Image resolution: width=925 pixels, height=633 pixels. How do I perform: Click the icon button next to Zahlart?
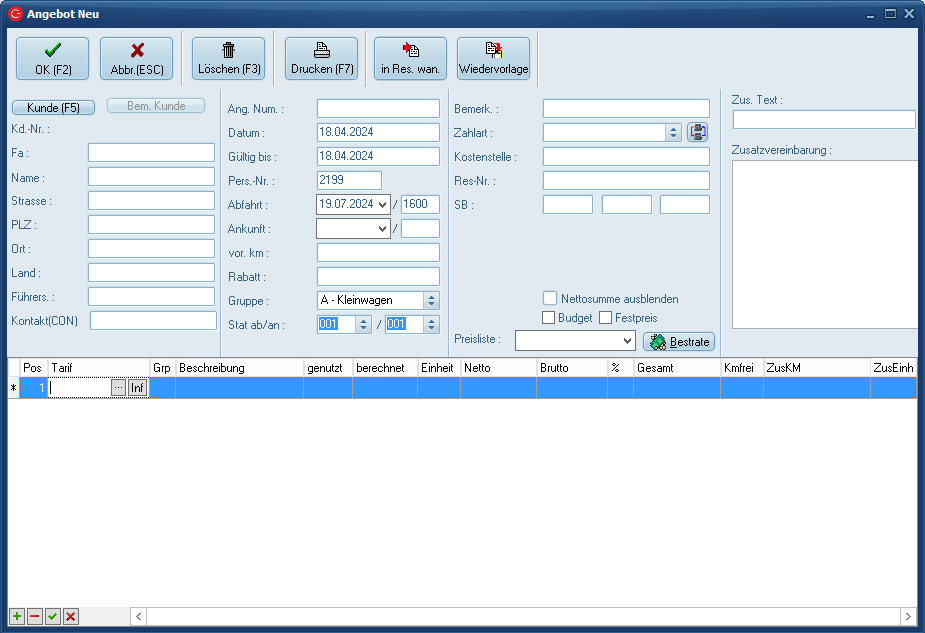pyautogui.click(x=697, y=132)
